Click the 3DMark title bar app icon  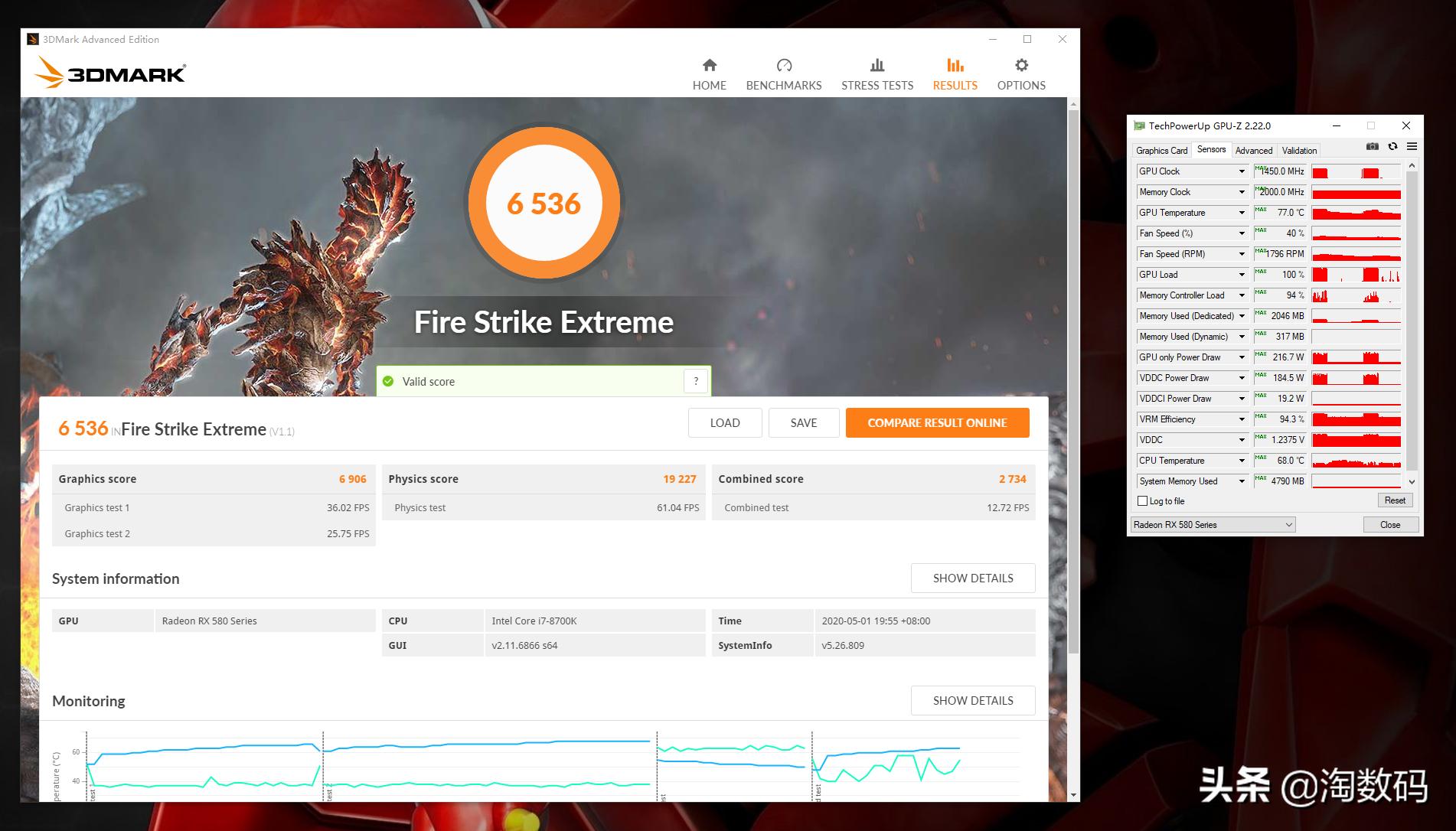point(33,39)
